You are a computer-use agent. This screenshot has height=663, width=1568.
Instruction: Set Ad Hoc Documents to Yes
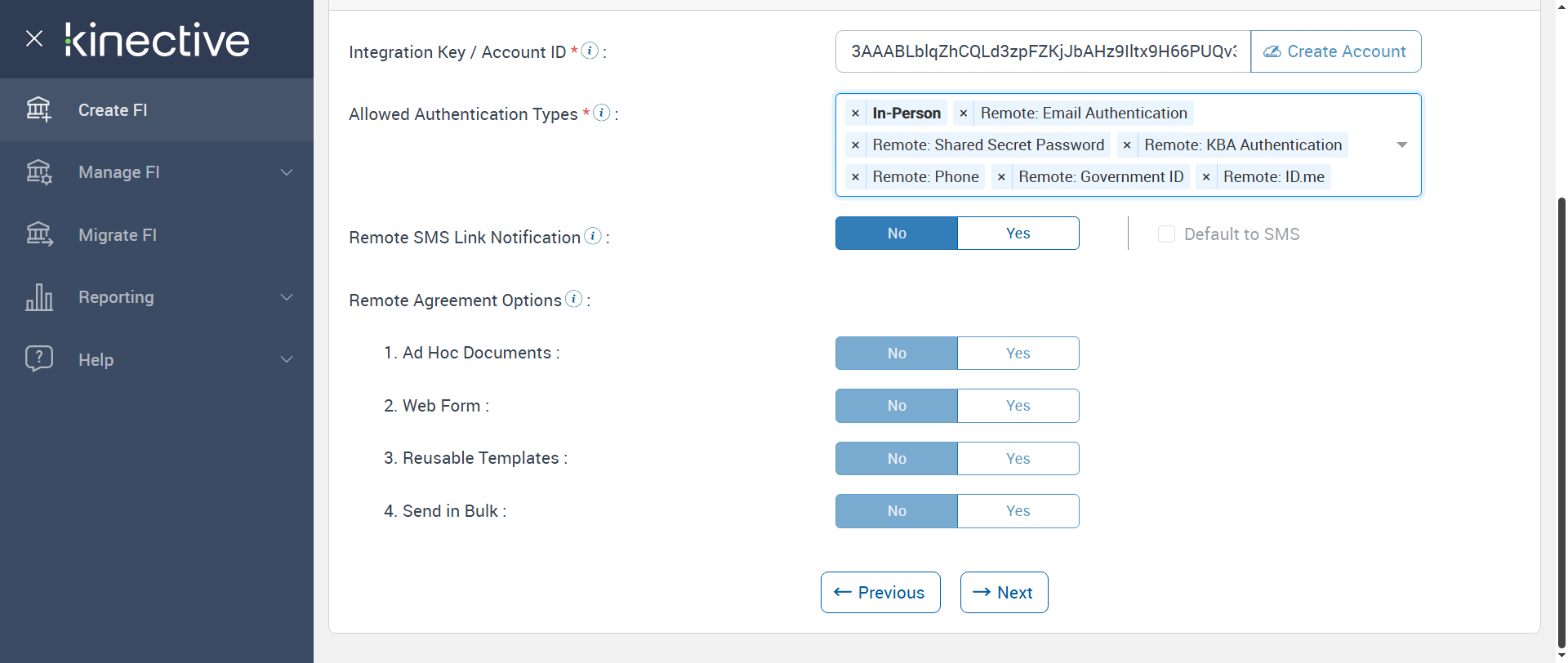point(1018,354)
